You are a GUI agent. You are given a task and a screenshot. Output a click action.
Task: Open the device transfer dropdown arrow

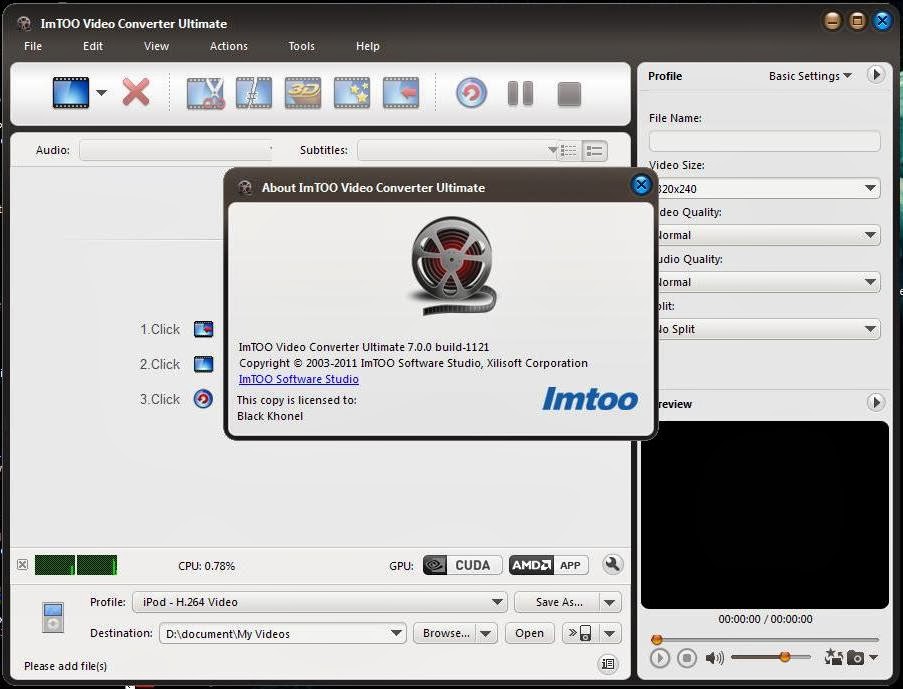[x=610, y=634]
